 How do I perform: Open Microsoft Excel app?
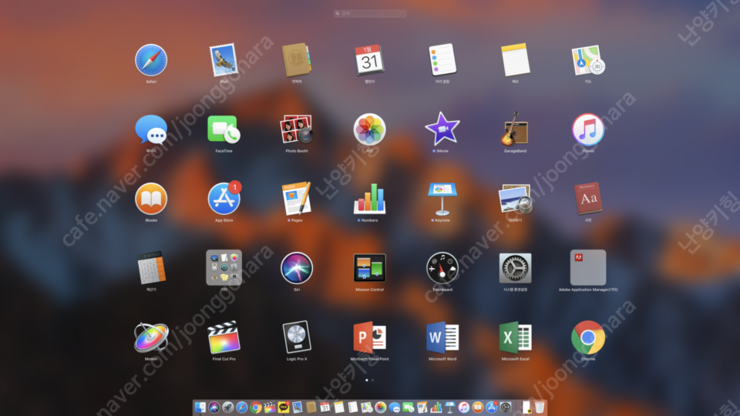[x=515, y=337]
